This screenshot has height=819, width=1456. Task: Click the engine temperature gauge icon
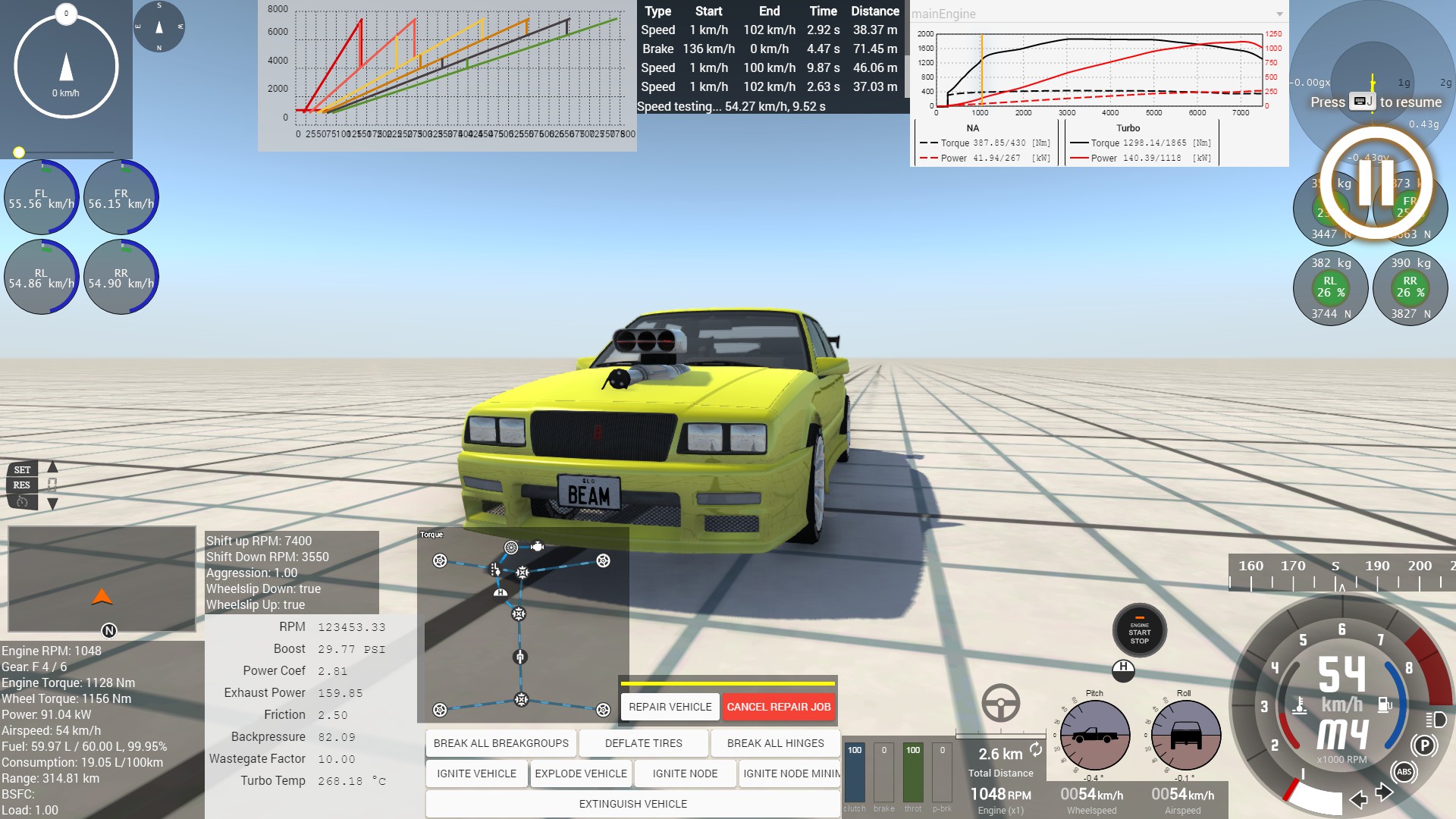[1299, 705]
